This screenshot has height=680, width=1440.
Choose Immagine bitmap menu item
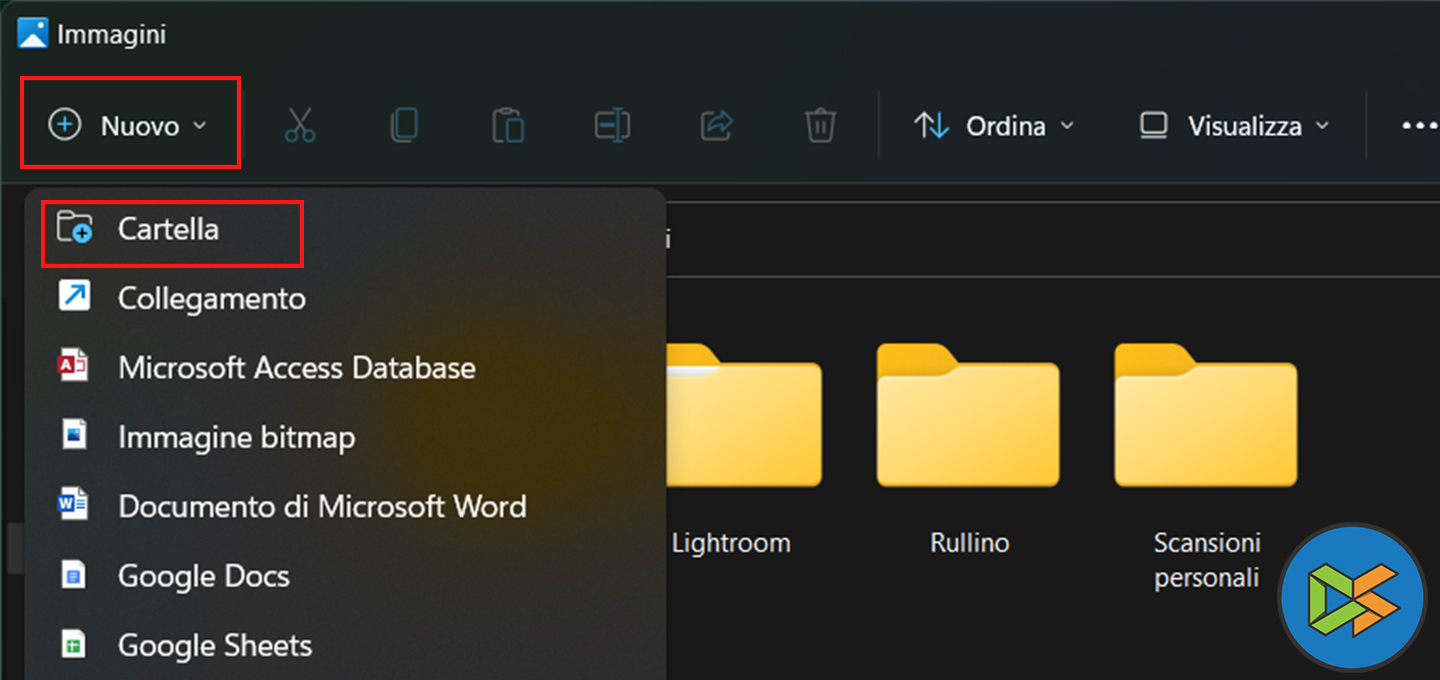236,437
